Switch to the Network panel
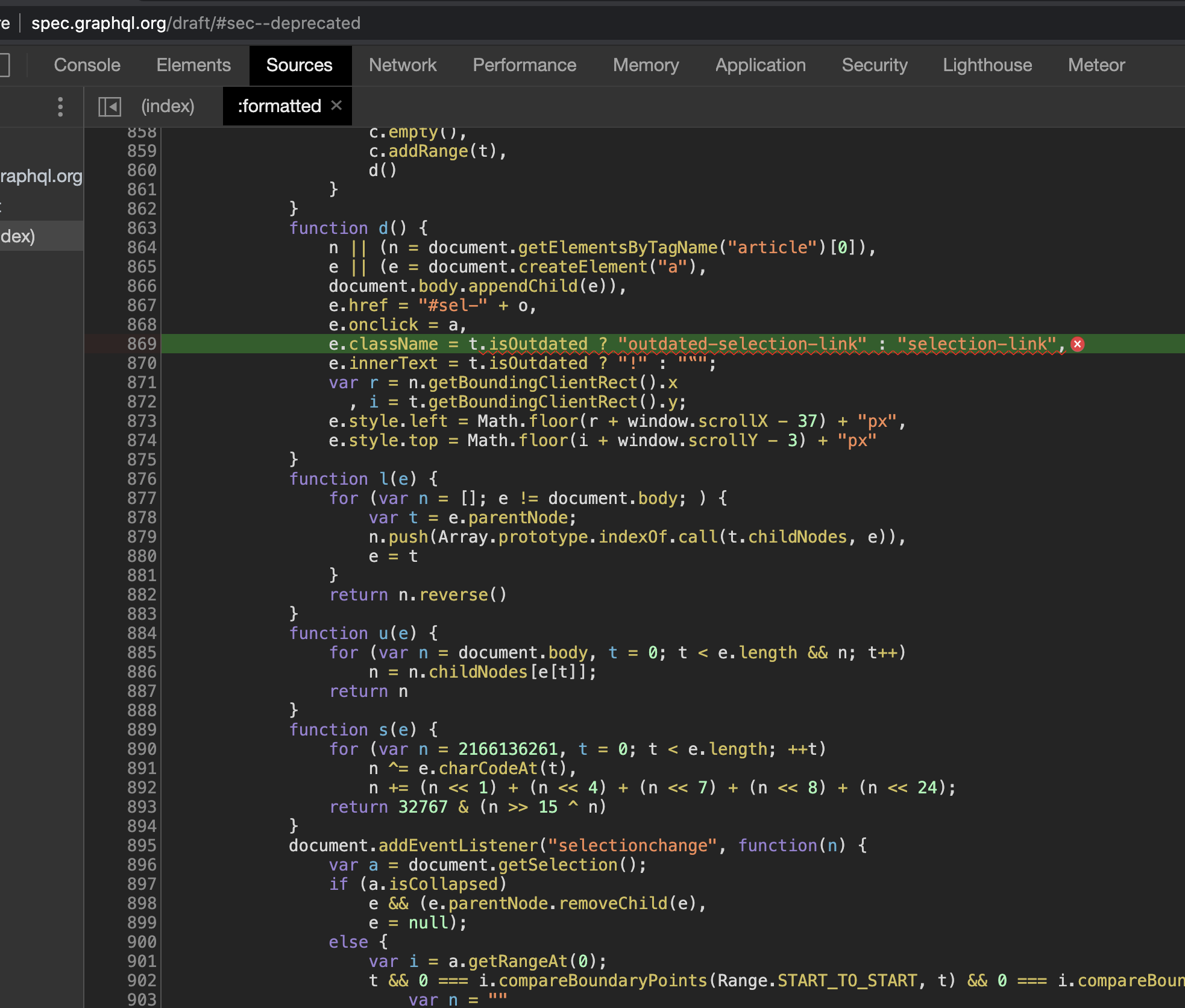 pyautogui.click(x=403, y=65)
